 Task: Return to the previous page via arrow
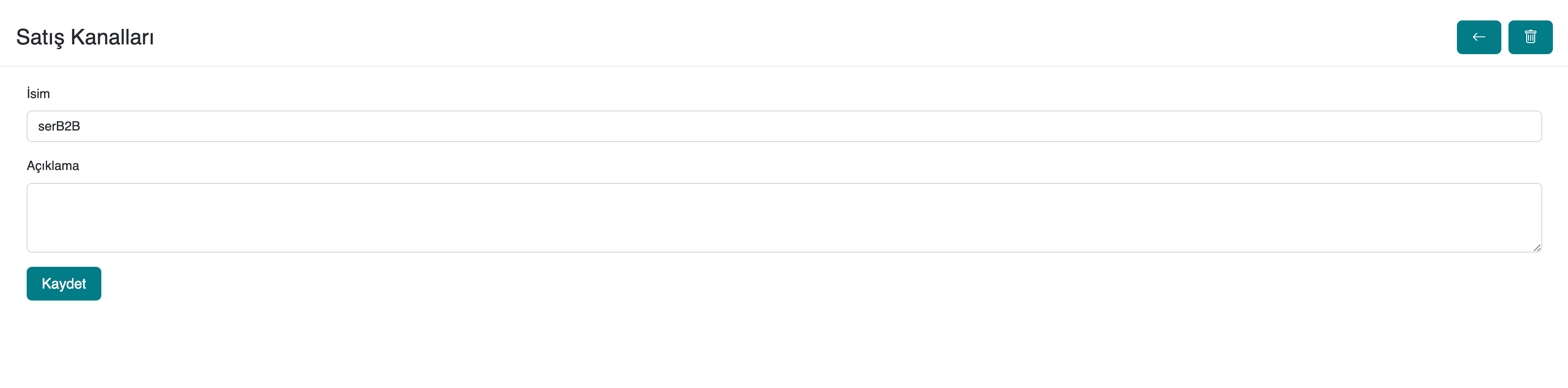(1478, 37)
